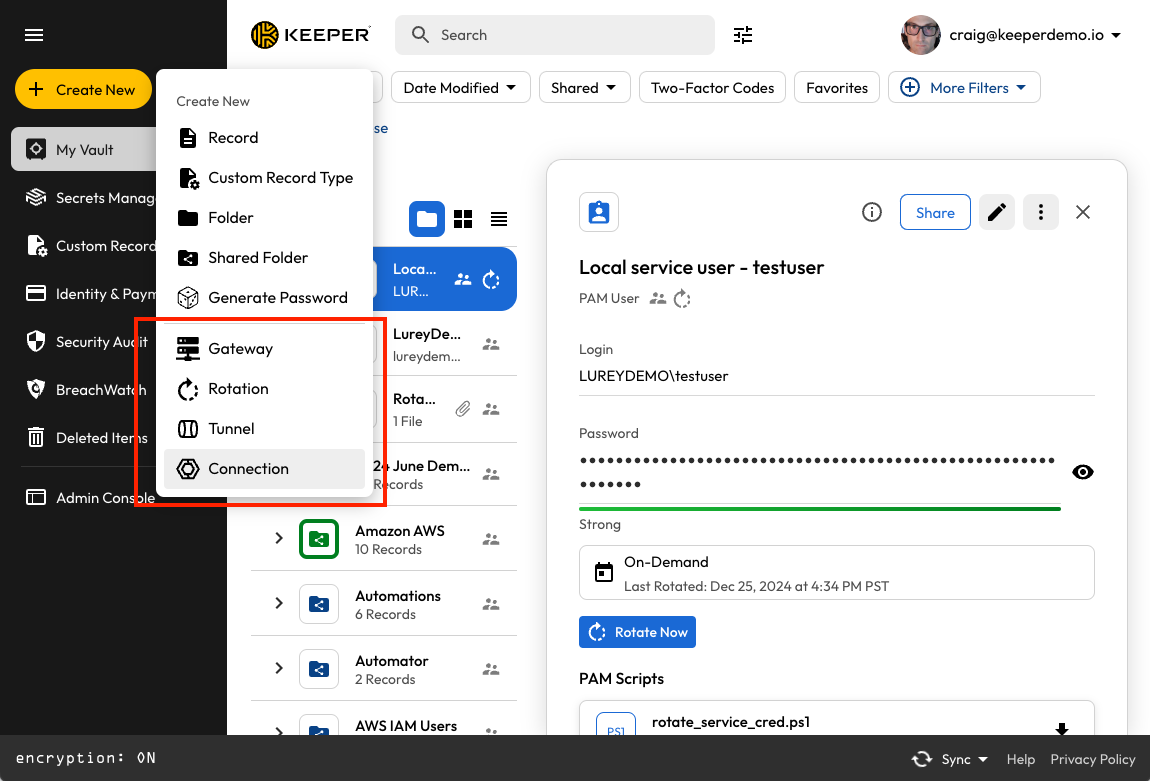
Task: Click the green password strength bar
Action: pyautogui.click(x=819, y=509)
